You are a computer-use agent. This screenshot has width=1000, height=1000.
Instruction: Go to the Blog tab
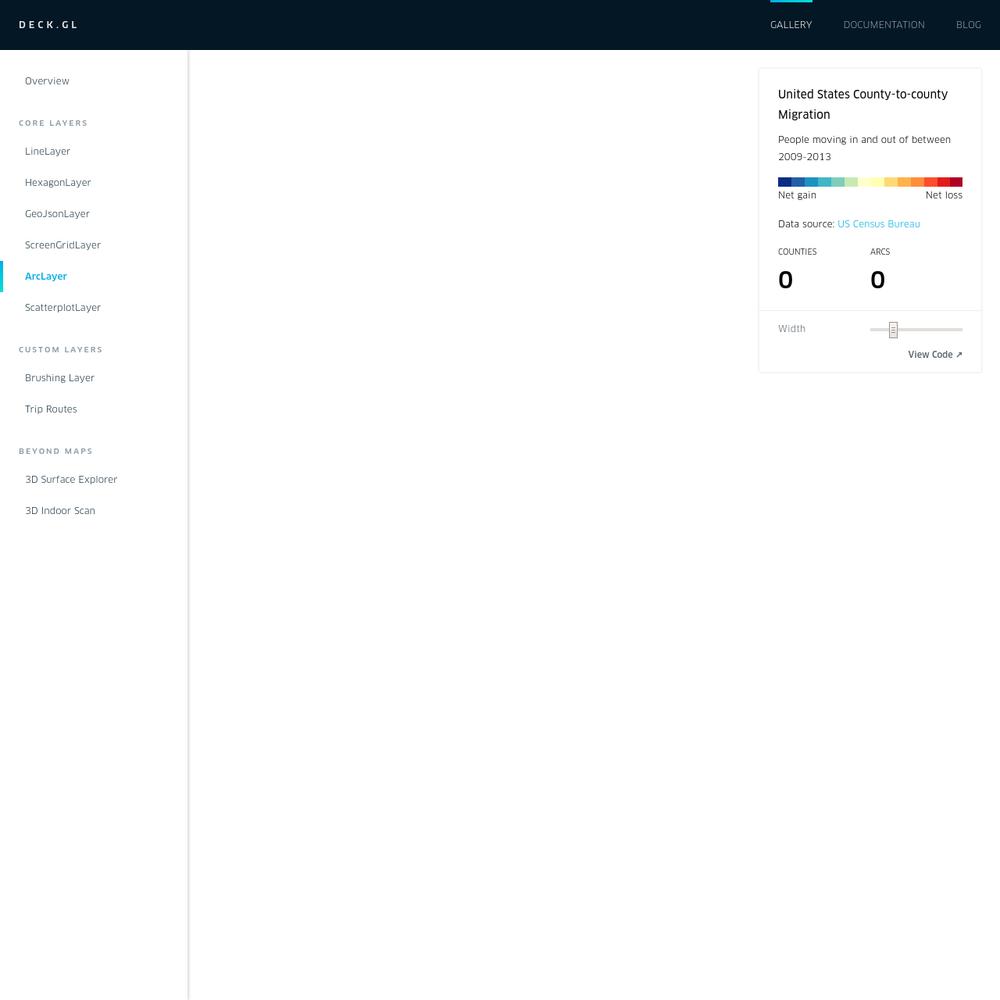[968, 25]
